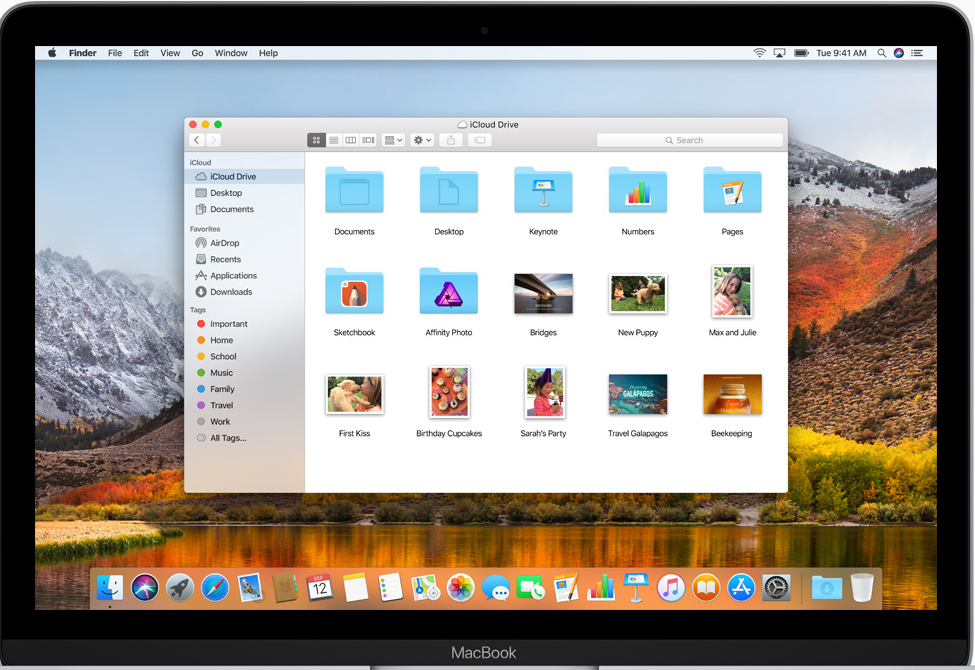Screen dimensions: 975x670
Task: Open the Action gear menu
Action: (x=419, y=140)
